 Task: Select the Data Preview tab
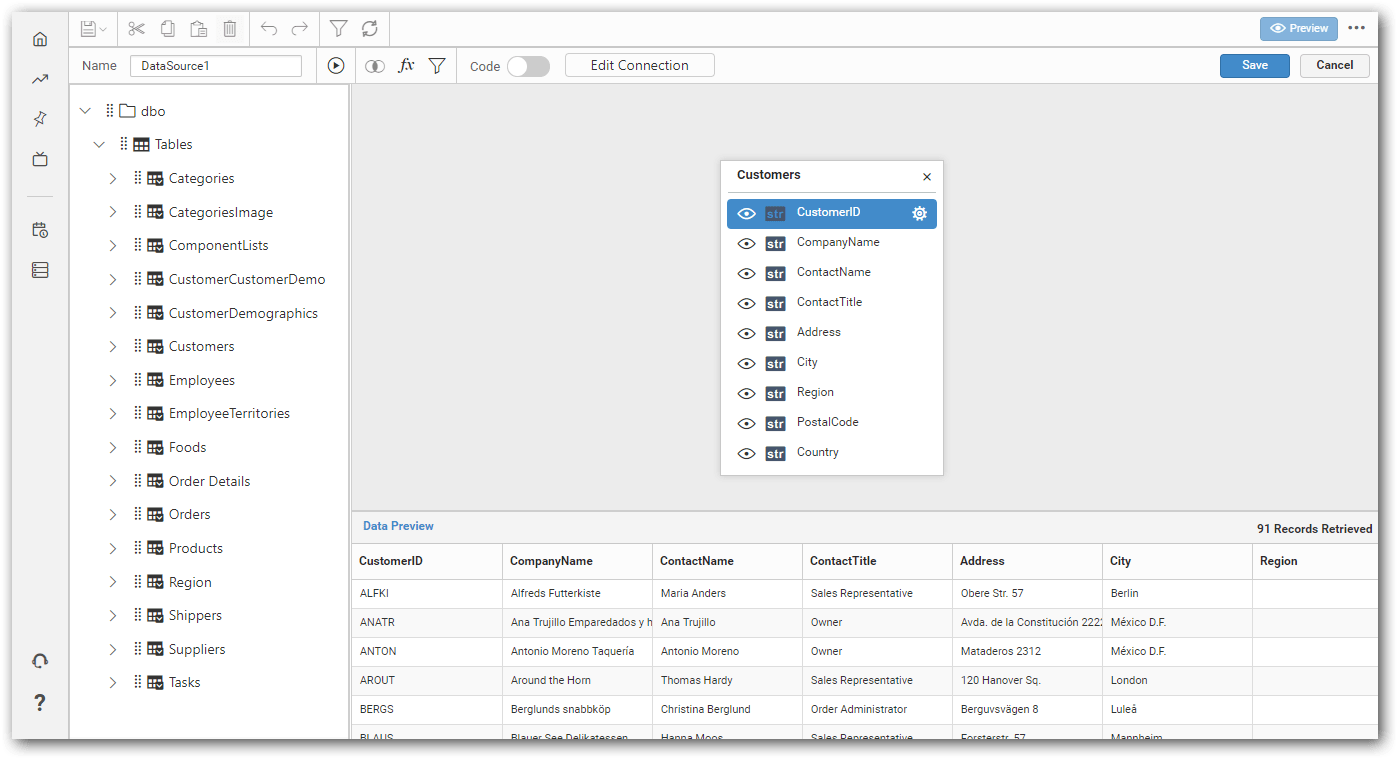click(398, 525)
